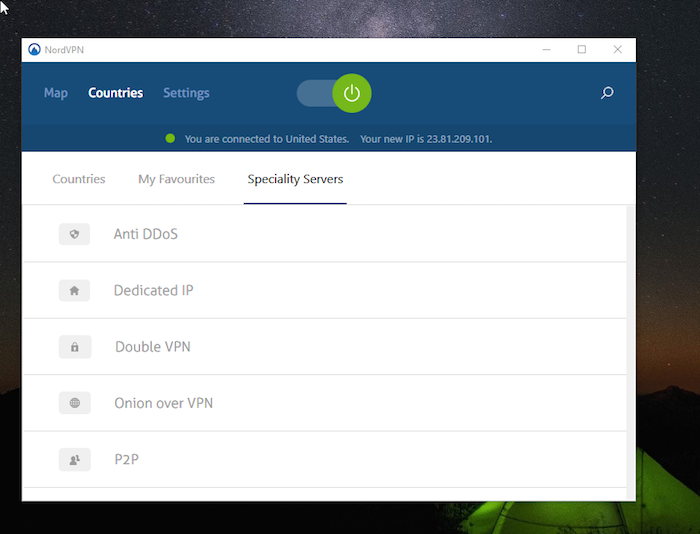The height and width of the screenshot is (534, 700).
Task: Maximize the NordVPN window
Action: 582,50
